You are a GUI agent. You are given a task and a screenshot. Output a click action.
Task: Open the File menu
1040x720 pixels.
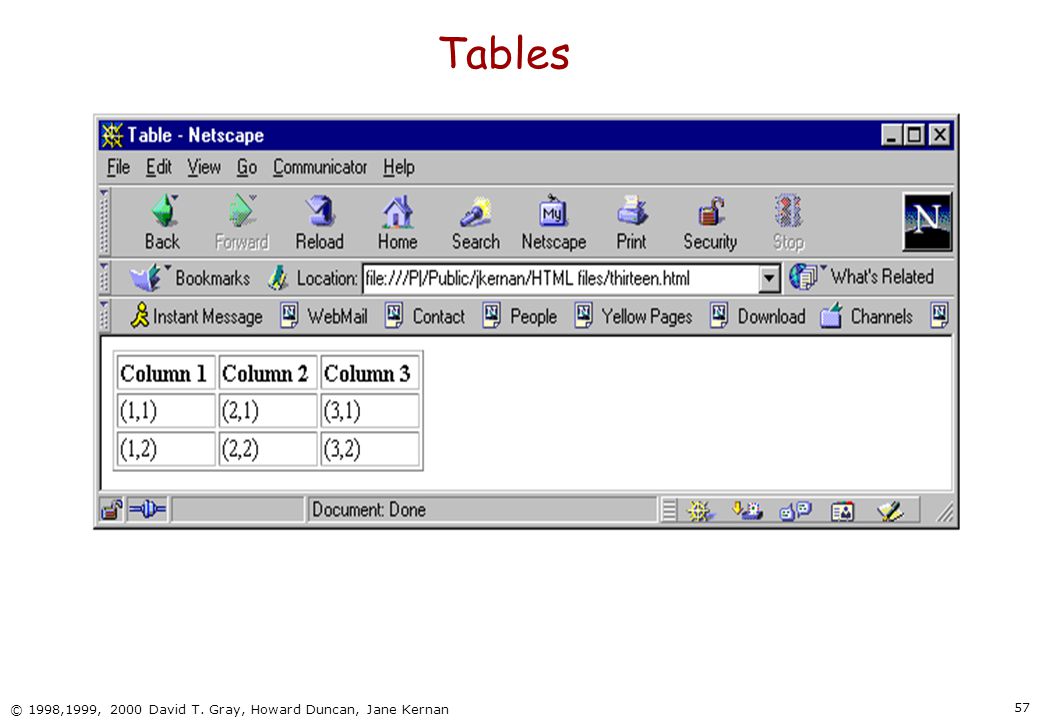[x=118, y=167]
